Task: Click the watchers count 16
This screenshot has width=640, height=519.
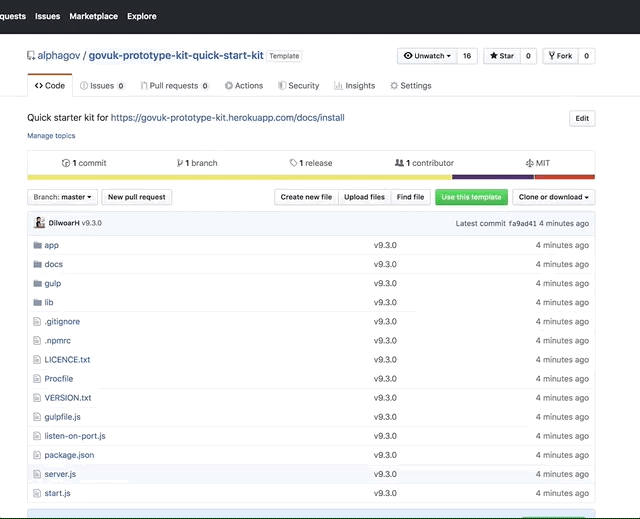Action: click(467, 56)
